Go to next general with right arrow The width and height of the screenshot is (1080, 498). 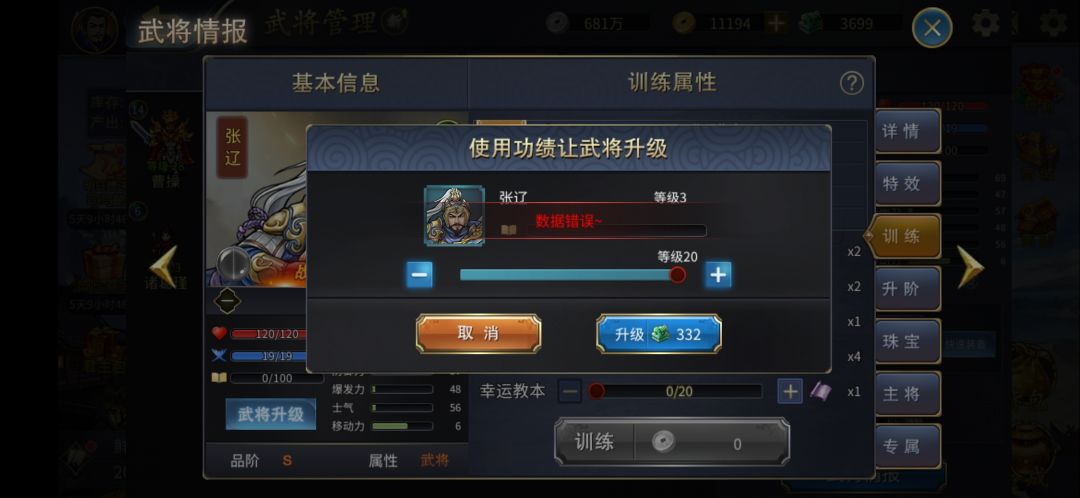[970, 267]
